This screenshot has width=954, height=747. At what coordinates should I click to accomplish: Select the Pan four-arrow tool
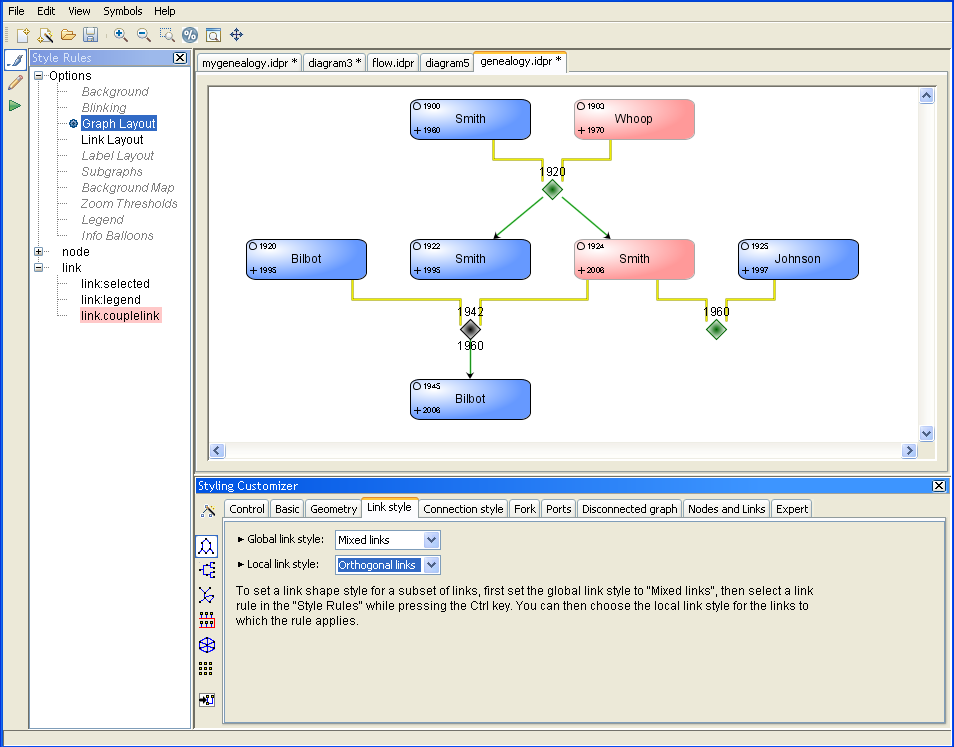click(x=237, y=35)
